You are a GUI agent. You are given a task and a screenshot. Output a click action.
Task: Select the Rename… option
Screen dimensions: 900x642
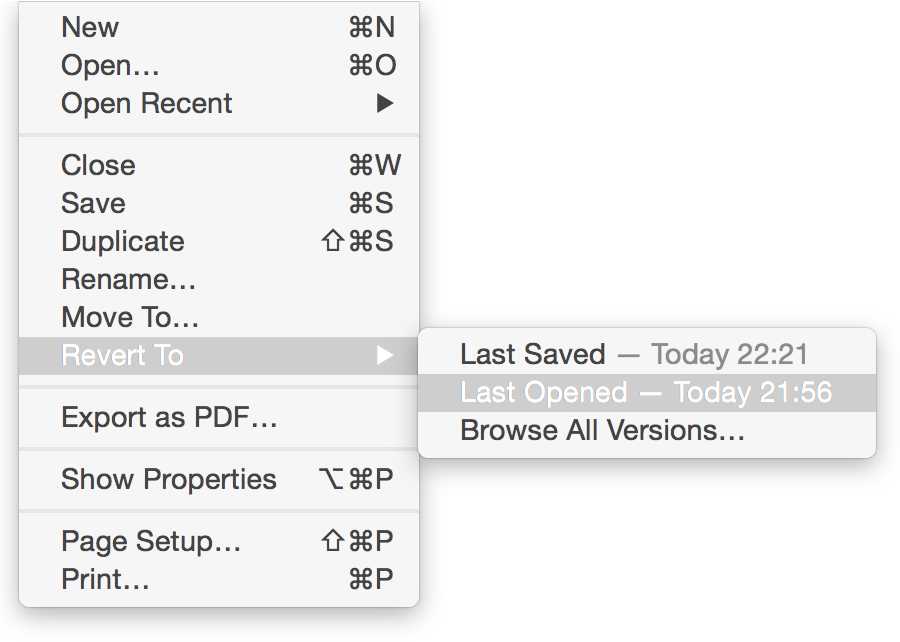pyautogui.click(x=219, y=279)
